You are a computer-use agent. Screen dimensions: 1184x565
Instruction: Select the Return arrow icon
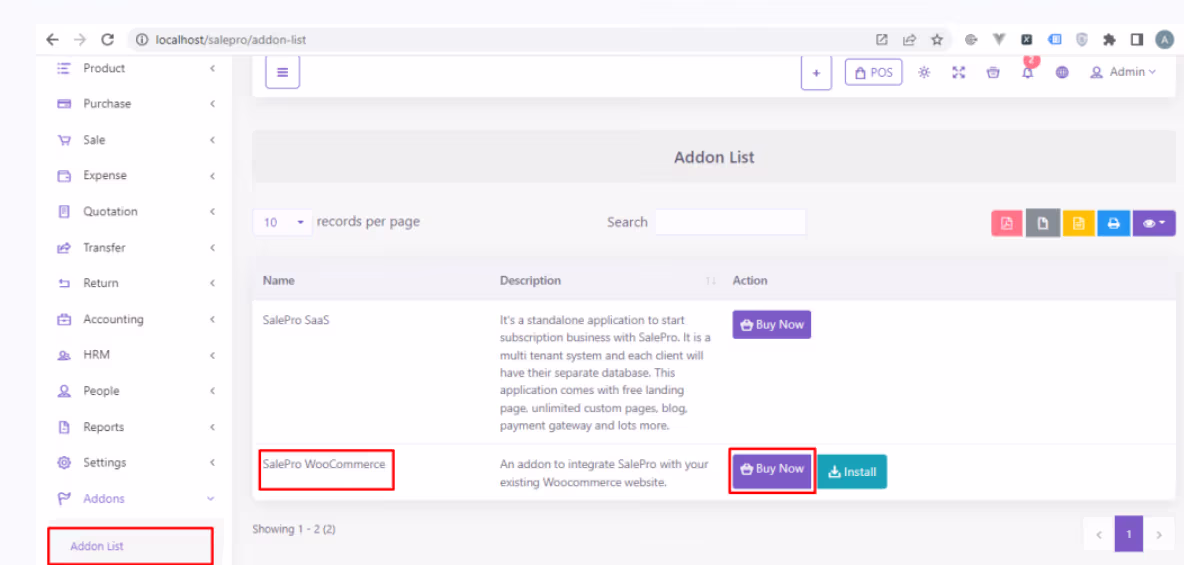click(x=64, y=283)
